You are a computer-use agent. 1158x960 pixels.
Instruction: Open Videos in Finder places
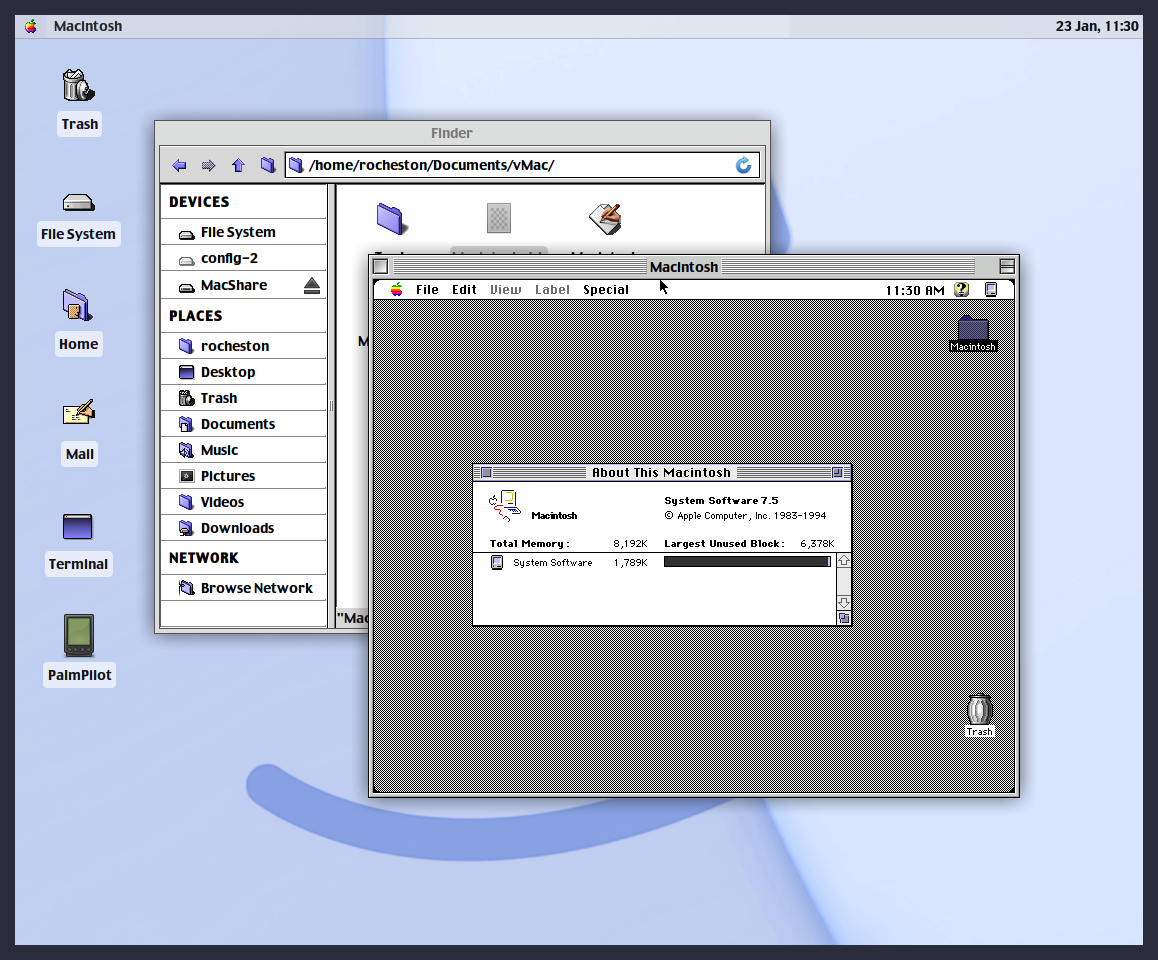point(243,502)
